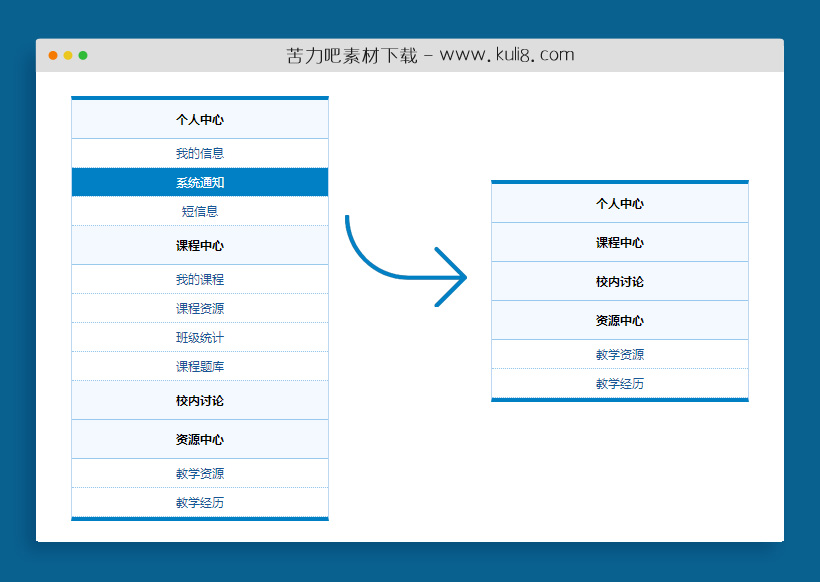Select 教学经历 in the left menu
820x582 pixels.
200,502
